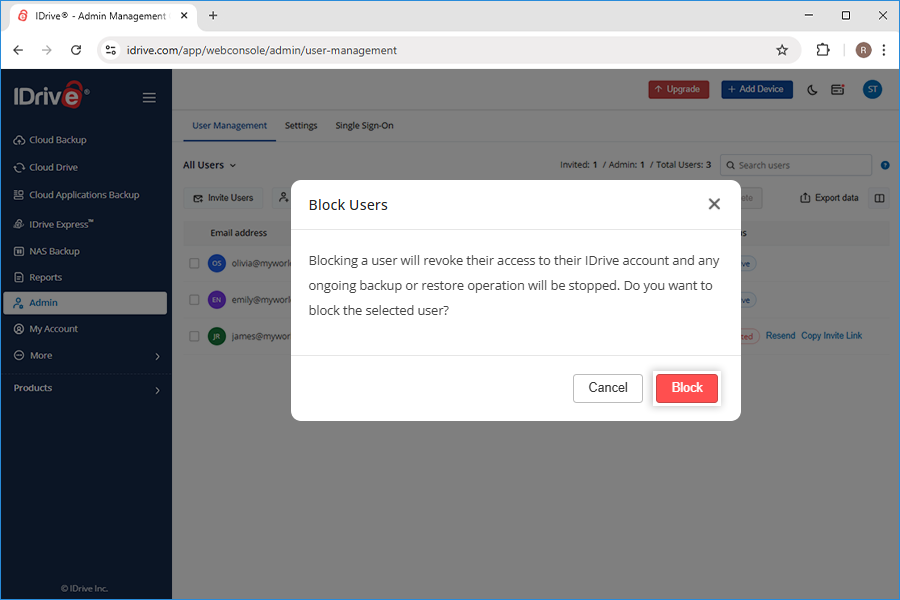Viewport: 900px width, 600px height.
Task: Switch to the Settings tab
Action: (301, 126)
